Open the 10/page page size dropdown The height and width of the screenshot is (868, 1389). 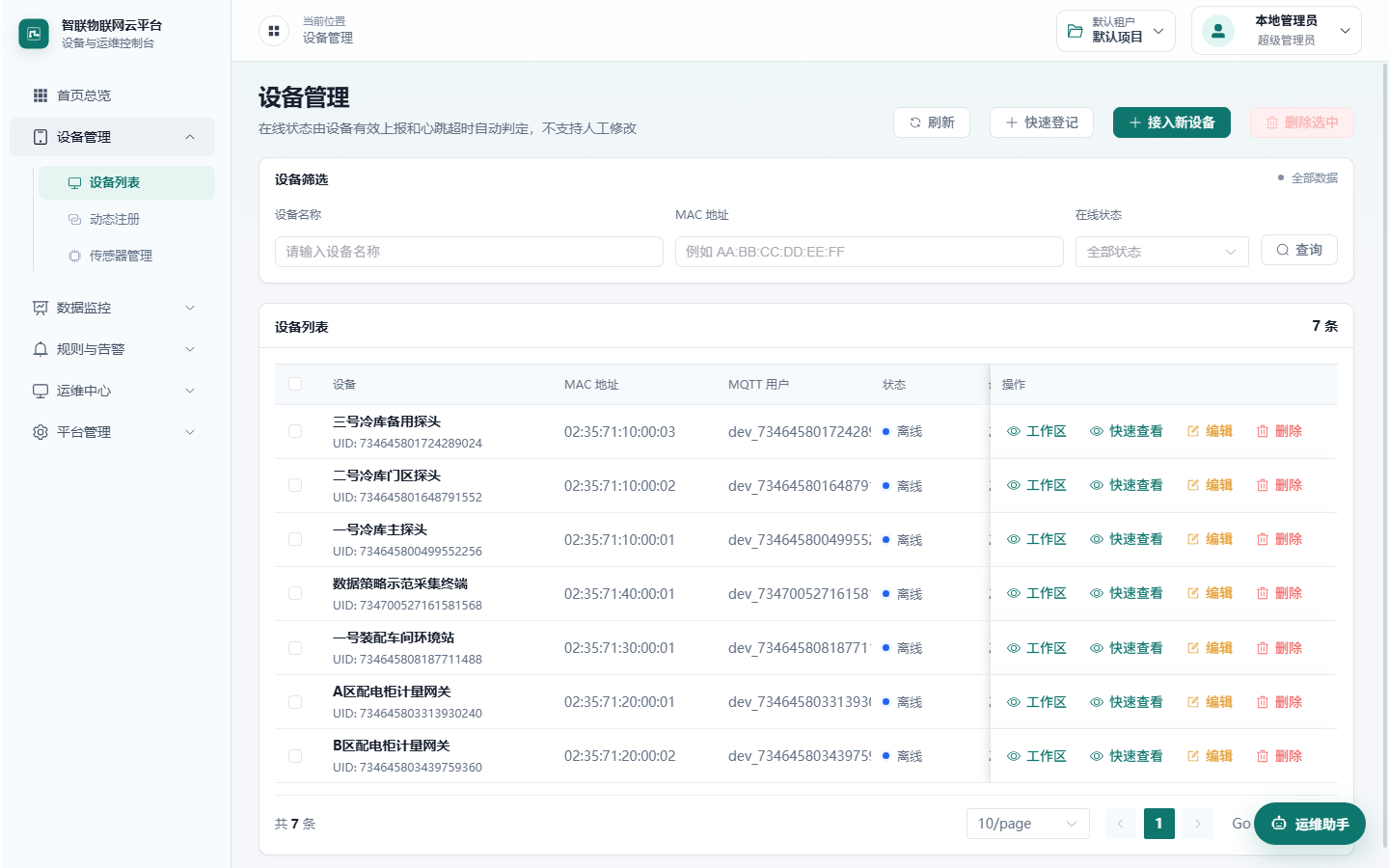[1028, 824]
